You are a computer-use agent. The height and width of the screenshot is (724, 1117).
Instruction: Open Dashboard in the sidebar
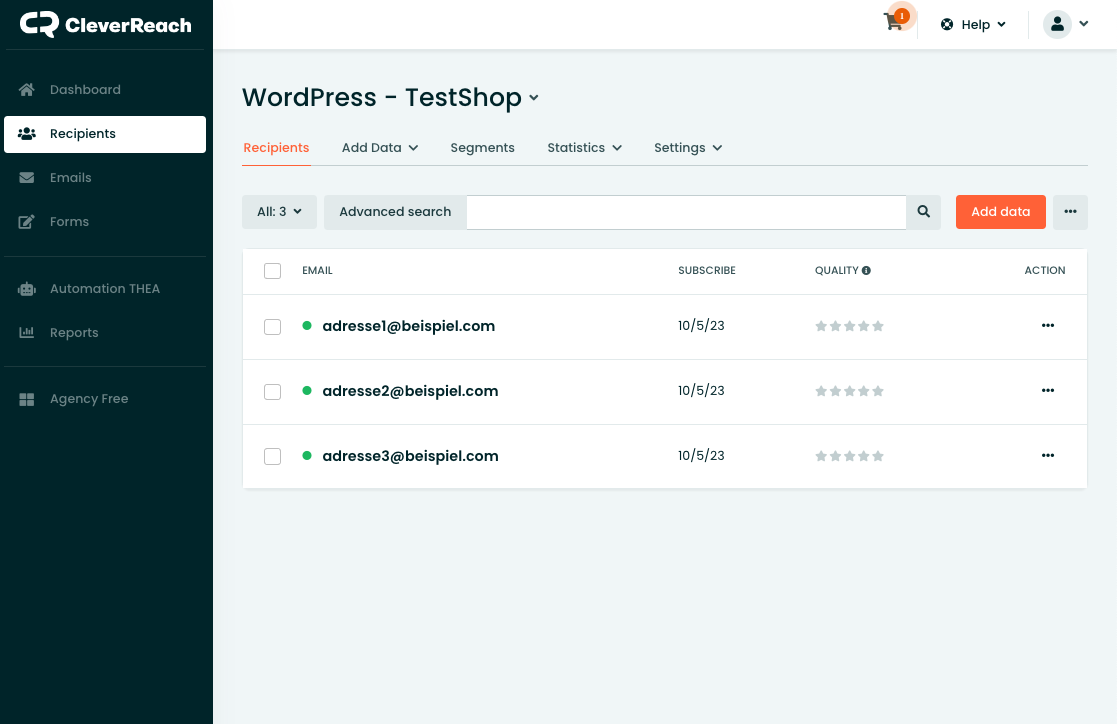point(105,90)
